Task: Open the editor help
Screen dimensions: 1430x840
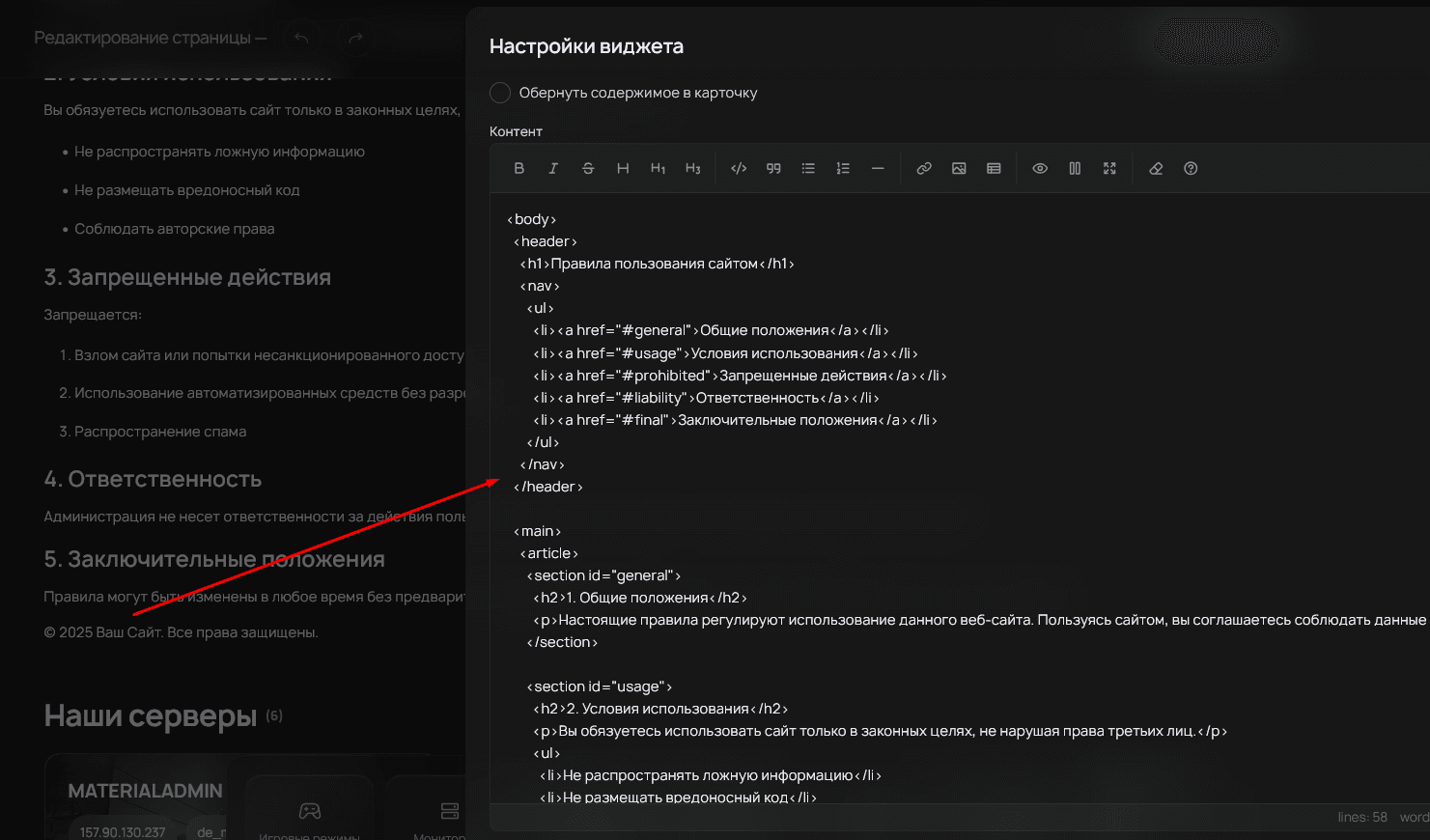Action: tap(1191, 168)
